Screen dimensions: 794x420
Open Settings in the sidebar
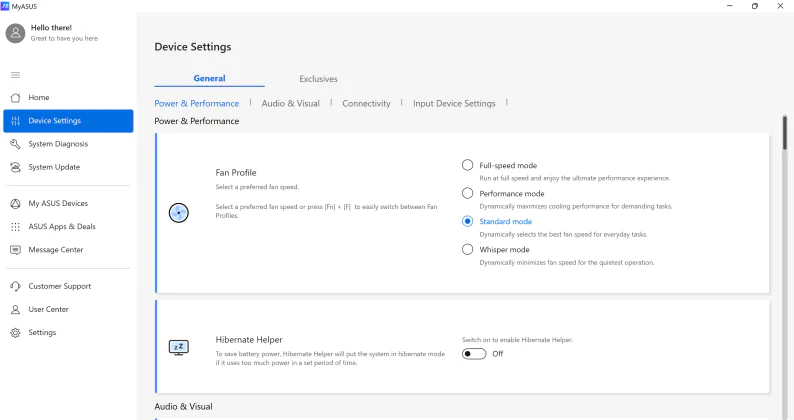(68, 332)
